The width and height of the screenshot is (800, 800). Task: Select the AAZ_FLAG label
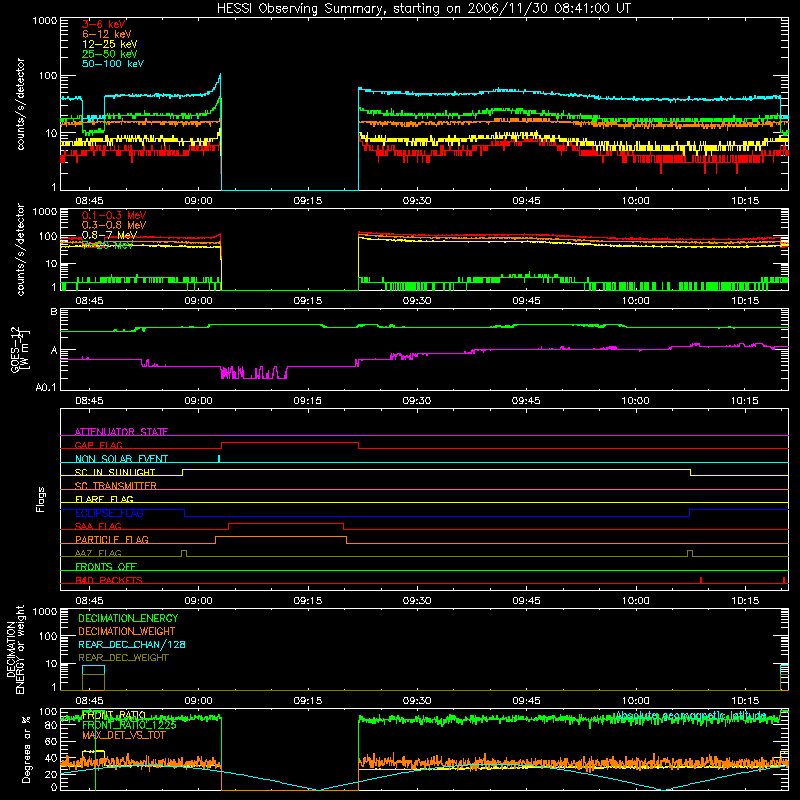click(98, 553)
